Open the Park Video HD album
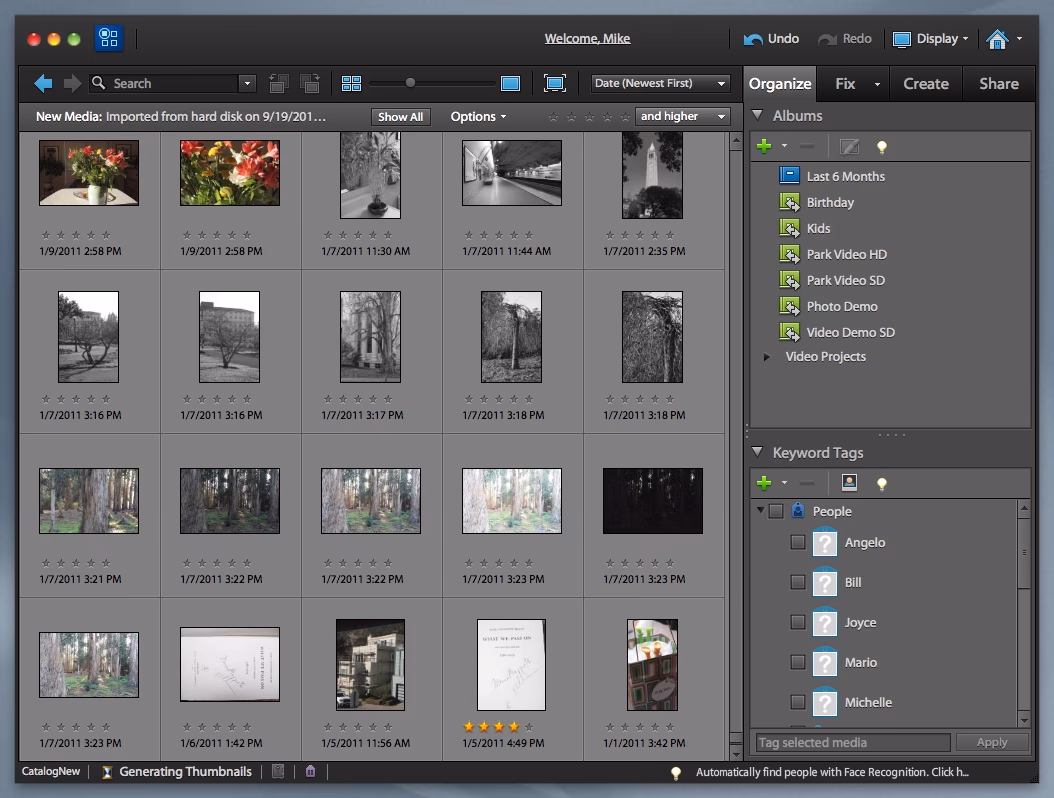 (x=848, y=253)
